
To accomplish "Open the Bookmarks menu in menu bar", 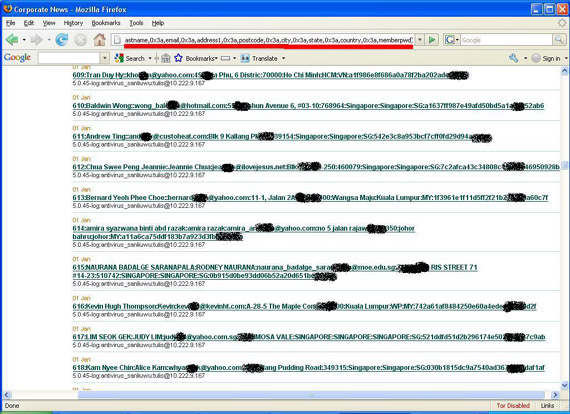I will tap(106, 23).
